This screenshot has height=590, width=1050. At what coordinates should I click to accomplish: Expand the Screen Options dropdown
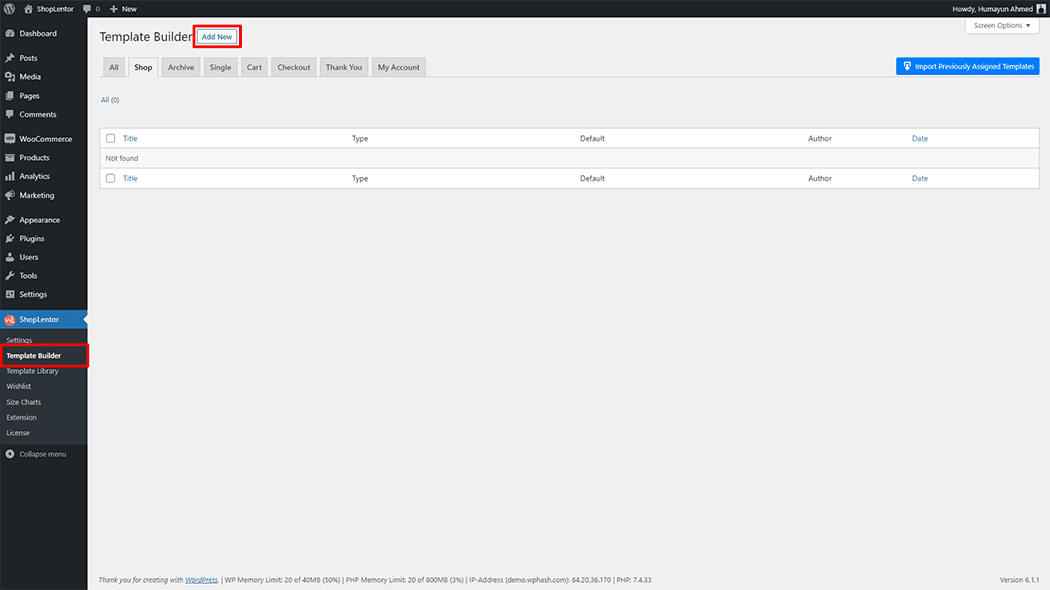point(1001,26)
